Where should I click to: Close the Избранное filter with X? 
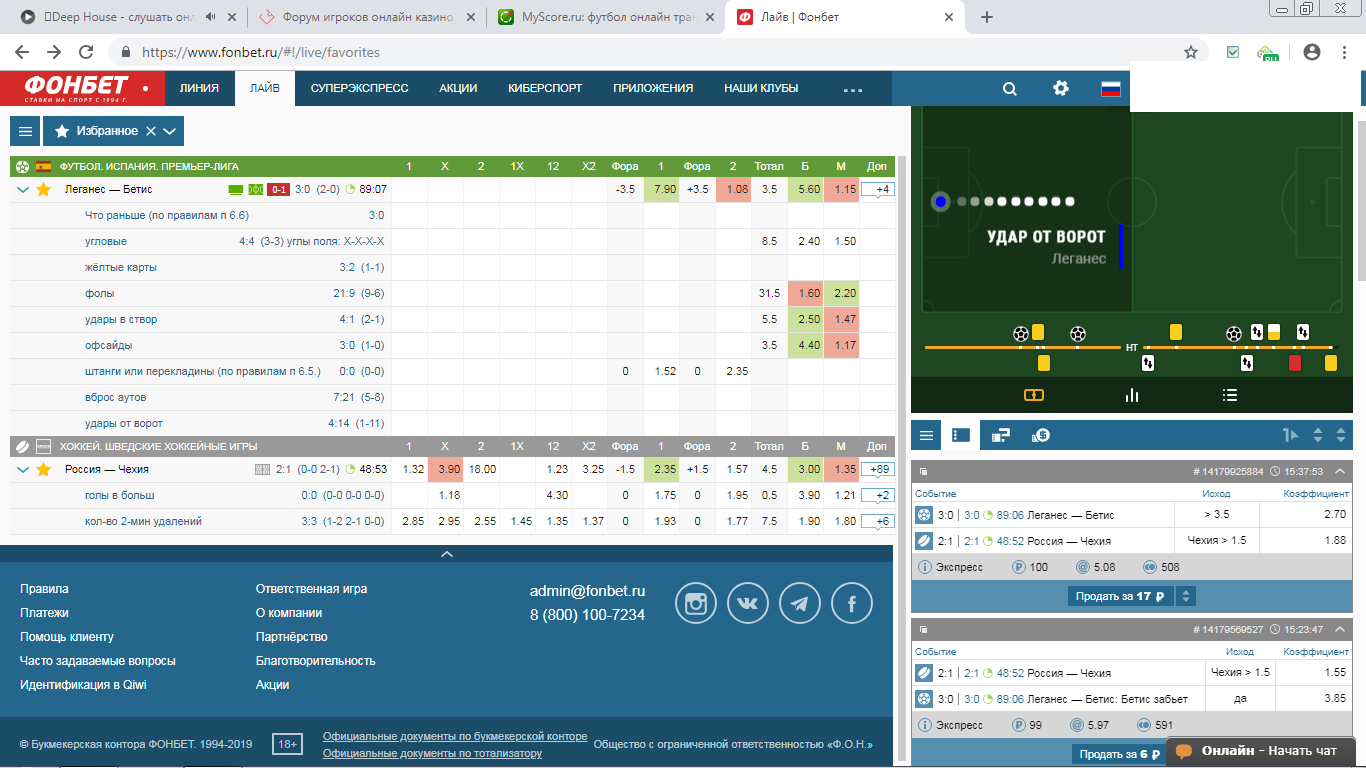tap(151, 131)
